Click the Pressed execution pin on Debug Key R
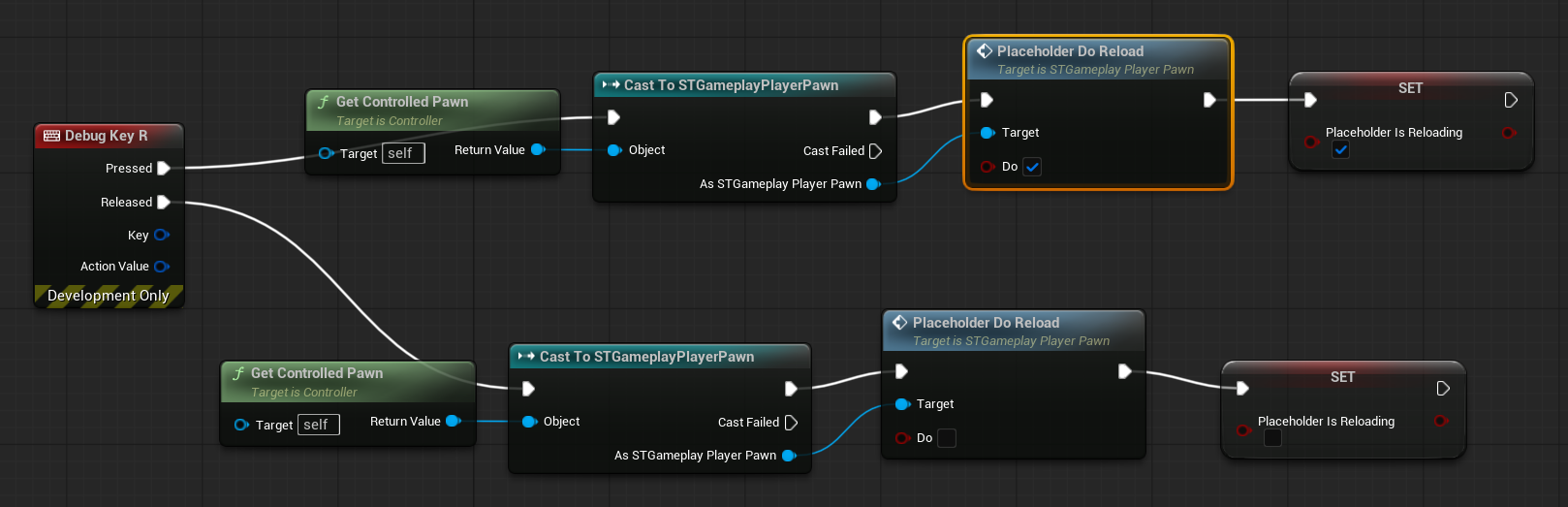The height and width of the screenshot is (507, 1568). [x=164, y=169]
